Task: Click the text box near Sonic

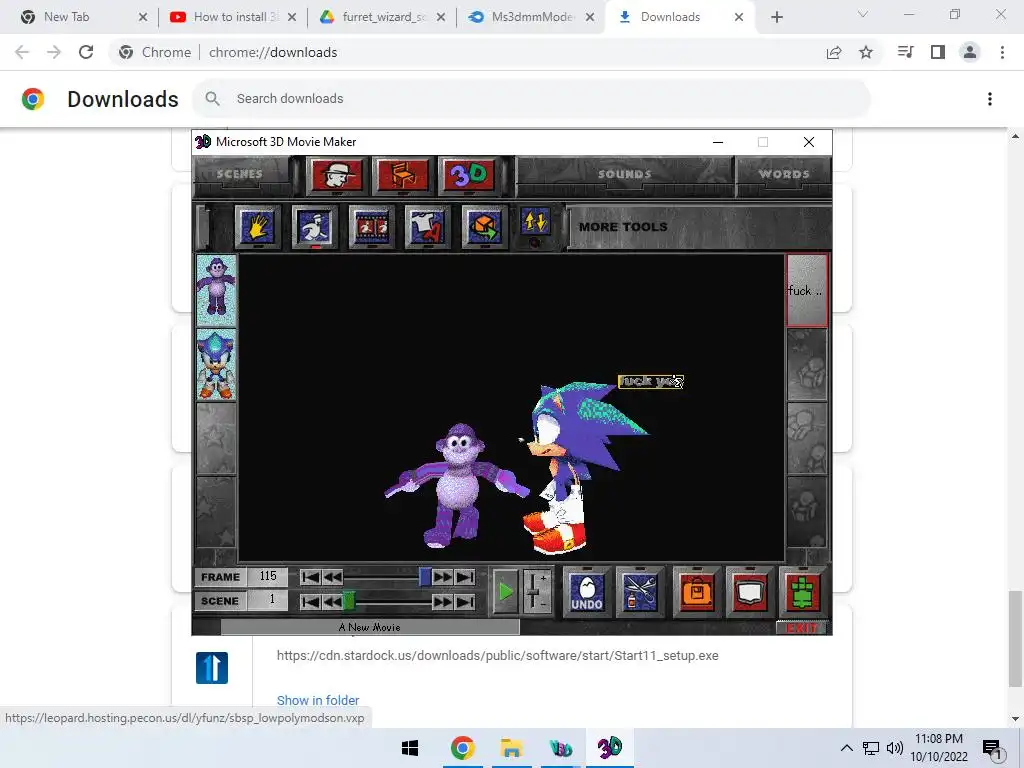Action: [650, 381]
